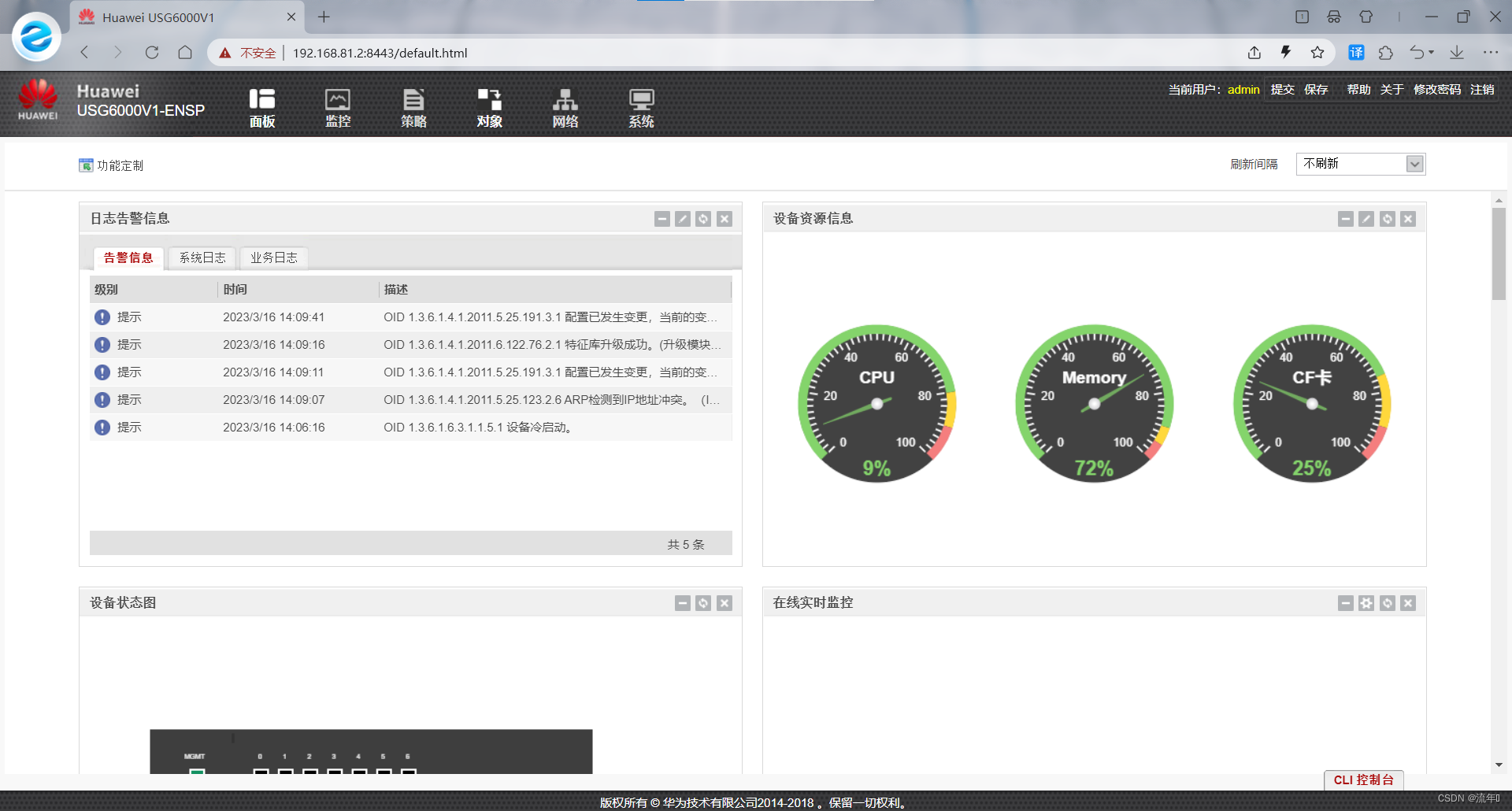Refresh the 在线实时监控 panel
This screenshot has height=811, width=1512.
tap(1388, 603)
